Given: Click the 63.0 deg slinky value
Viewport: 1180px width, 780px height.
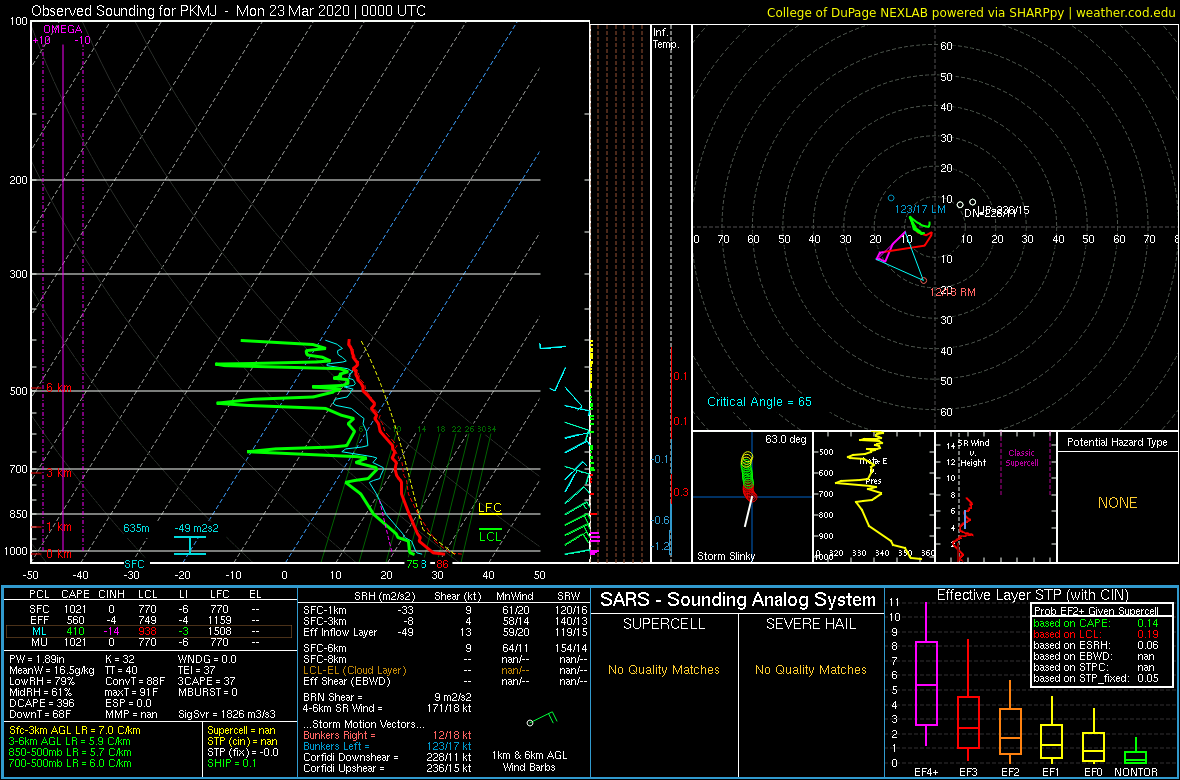Looking at the screenshot, I should coord(784,439).
